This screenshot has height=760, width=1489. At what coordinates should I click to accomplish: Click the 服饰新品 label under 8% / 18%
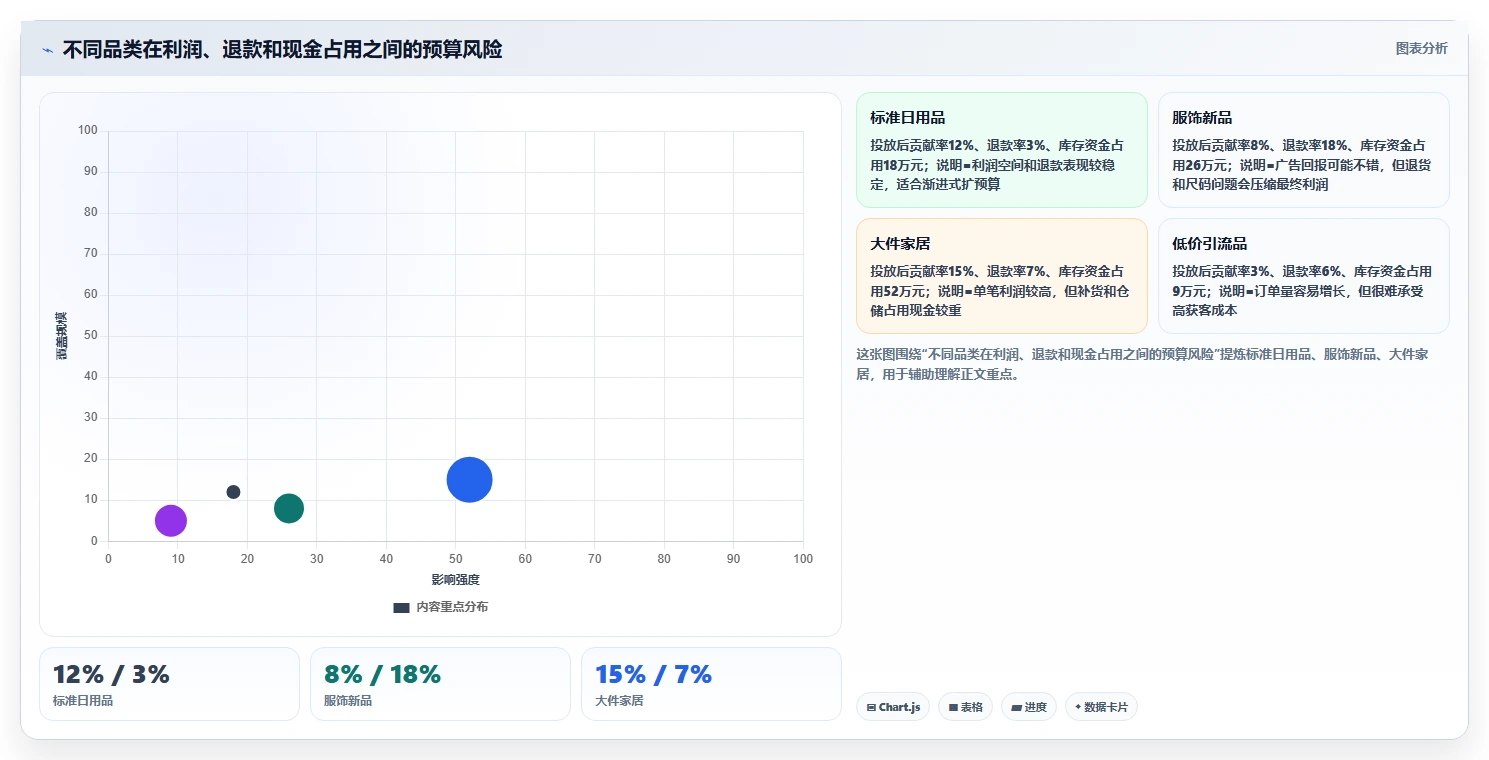point(348,701)
